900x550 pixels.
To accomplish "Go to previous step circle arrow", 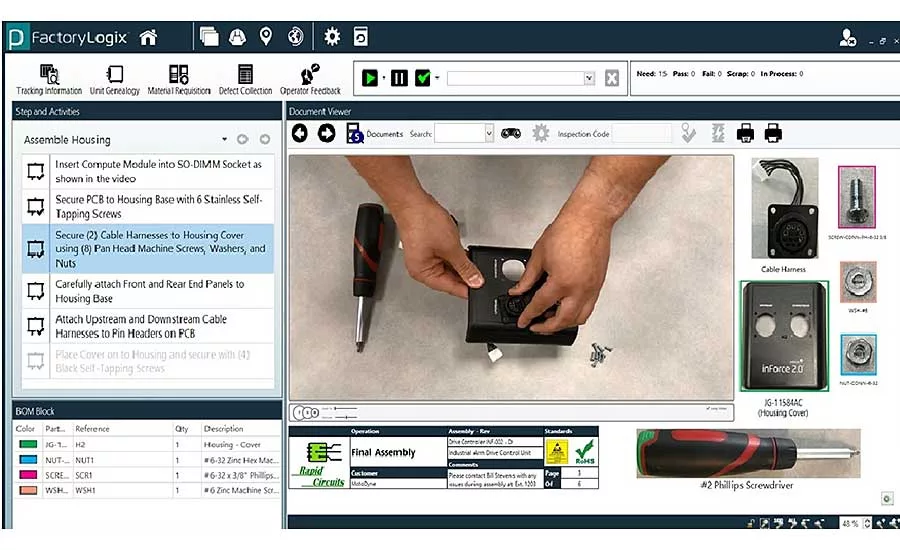I will pyautogui.click(x=243, y=140).
